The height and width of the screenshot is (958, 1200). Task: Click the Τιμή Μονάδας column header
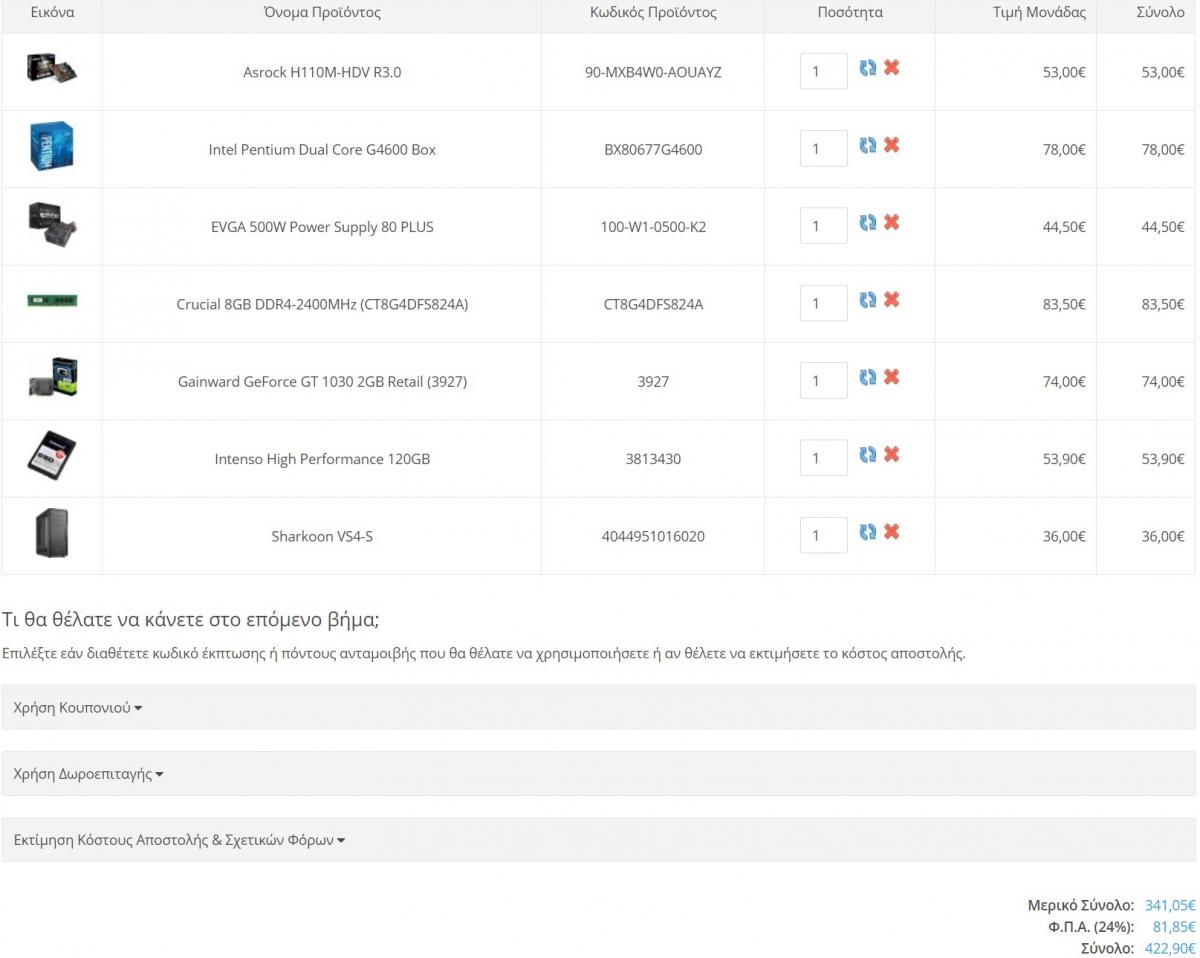pyautogui.click(x=1039, y=13)
